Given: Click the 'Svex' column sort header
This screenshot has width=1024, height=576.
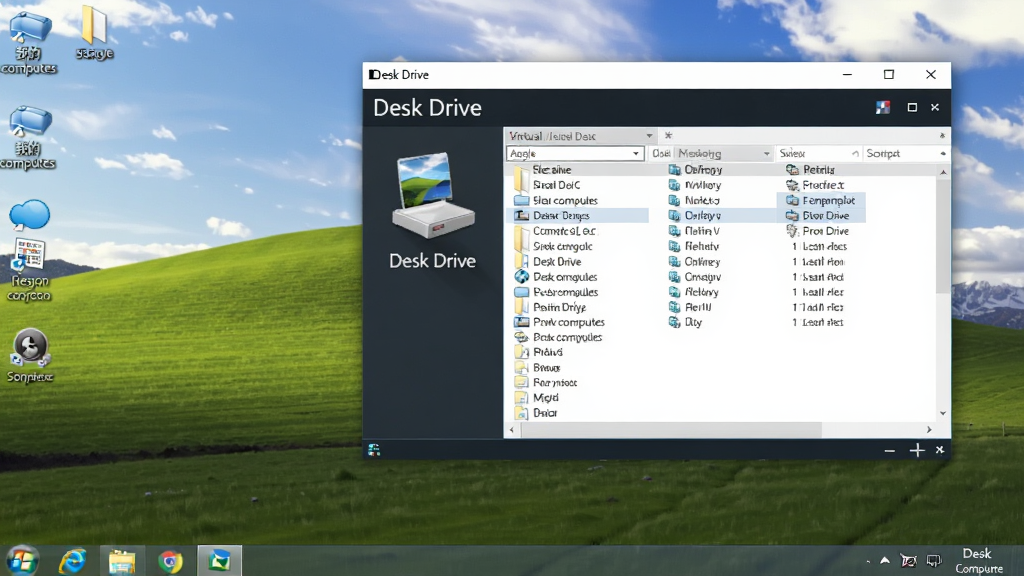Looking at the screenshot, I should click(818, 153).
